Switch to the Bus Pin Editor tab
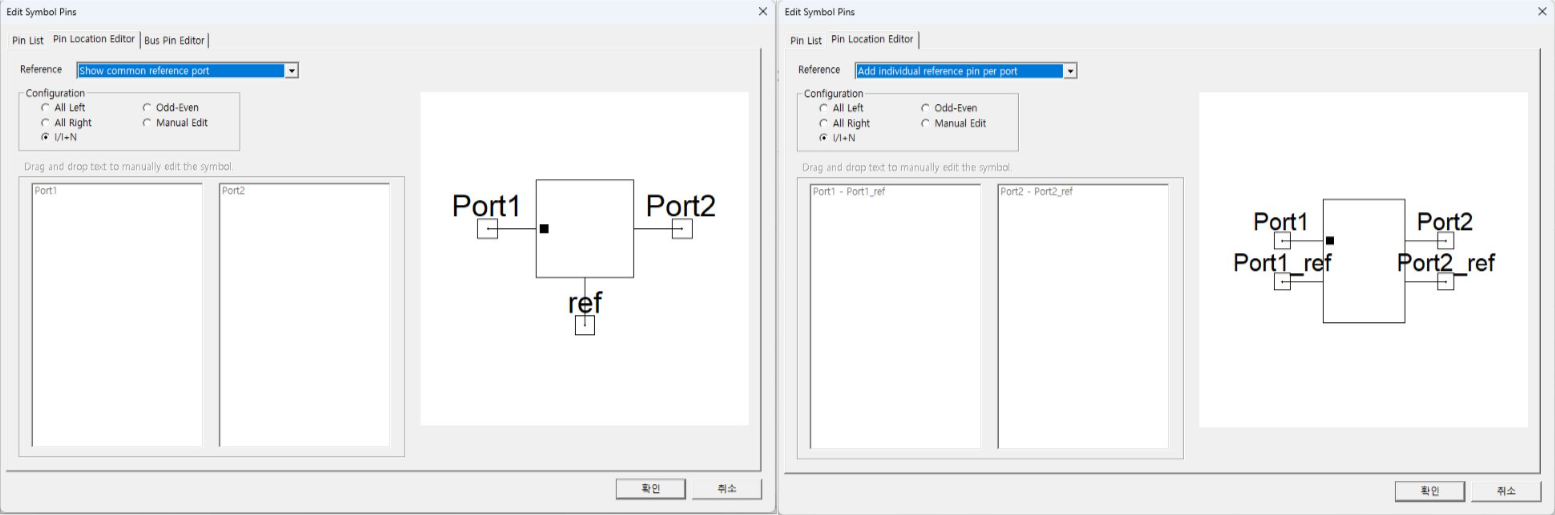 point(174,40)
